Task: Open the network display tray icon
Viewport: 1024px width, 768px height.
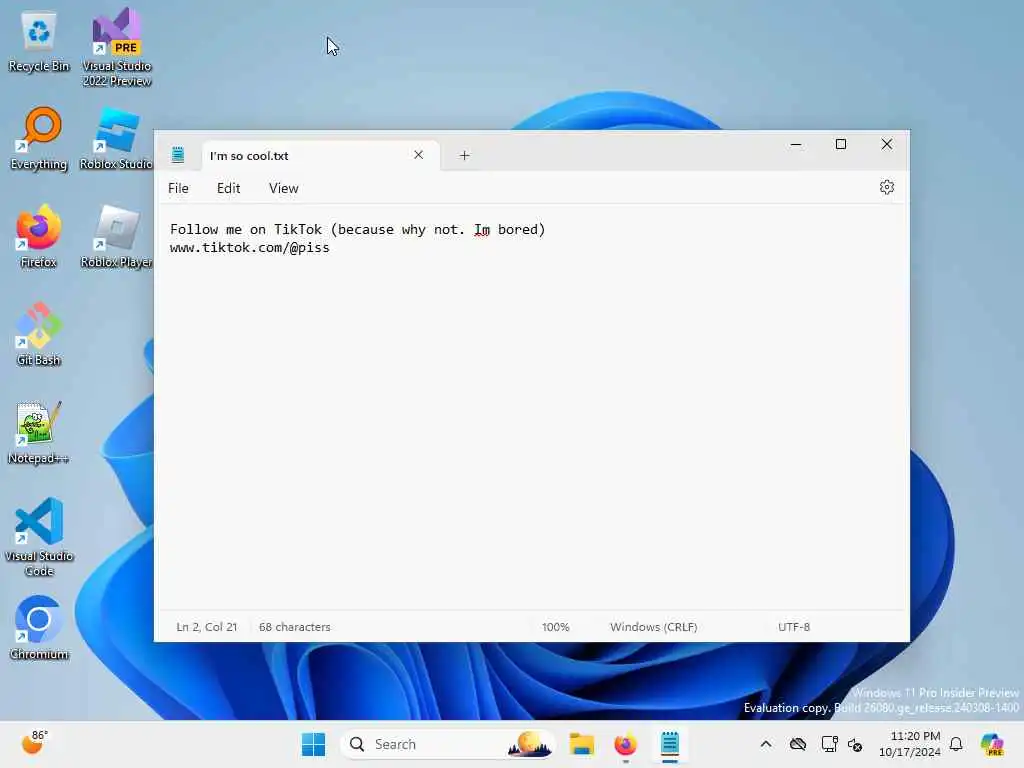Action: 829,744
